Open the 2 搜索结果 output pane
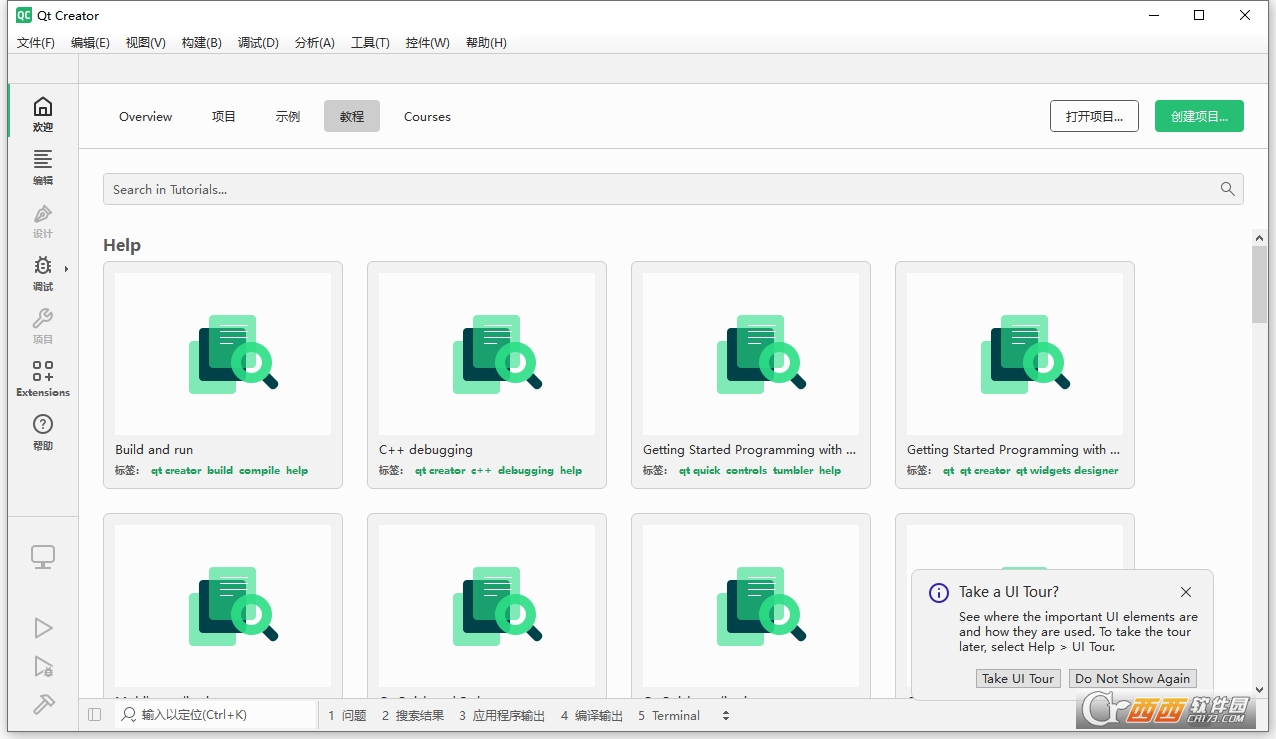The width and height of the screenshot is (1276, 739). click(413, 715)
